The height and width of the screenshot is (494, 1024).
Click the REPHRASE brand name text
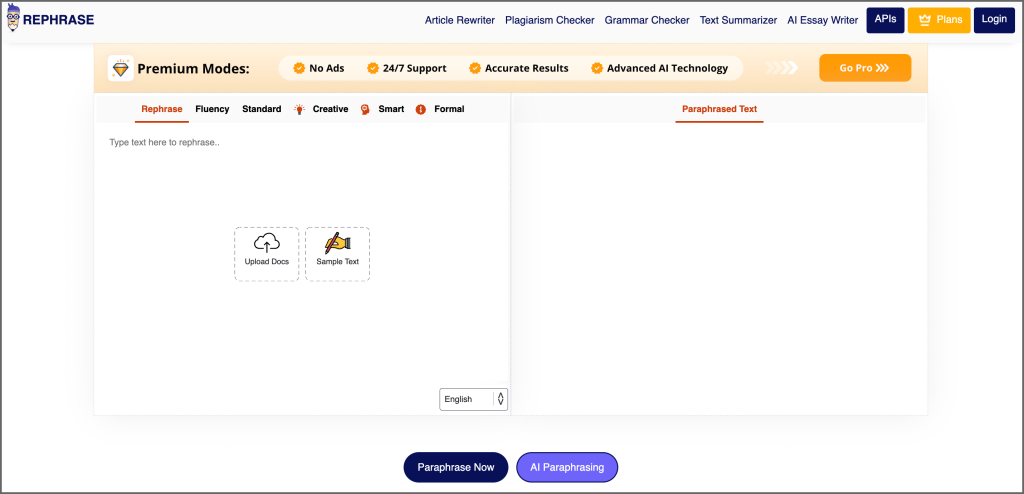(x=59, y=20)
